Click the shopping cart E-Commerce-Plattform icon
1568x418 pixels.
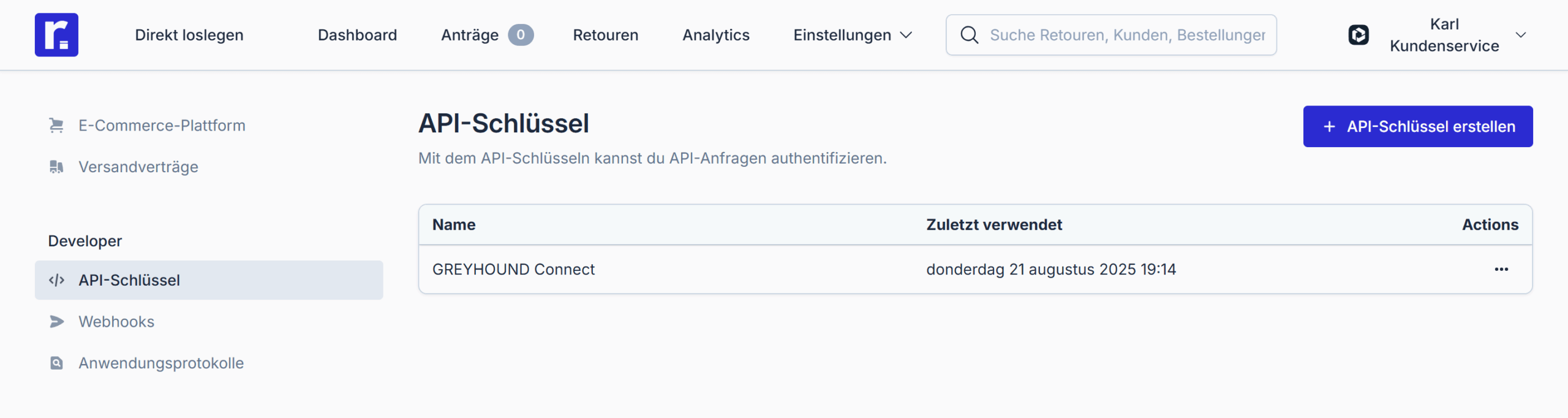tap(56, 126)
